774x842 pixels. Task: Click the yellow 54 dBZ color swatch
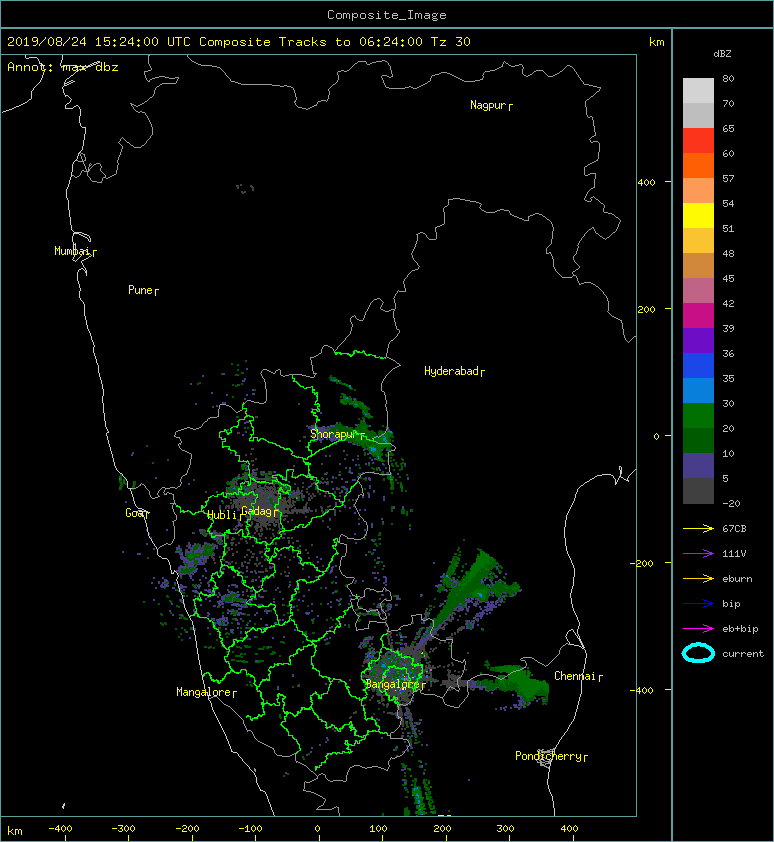698,215
